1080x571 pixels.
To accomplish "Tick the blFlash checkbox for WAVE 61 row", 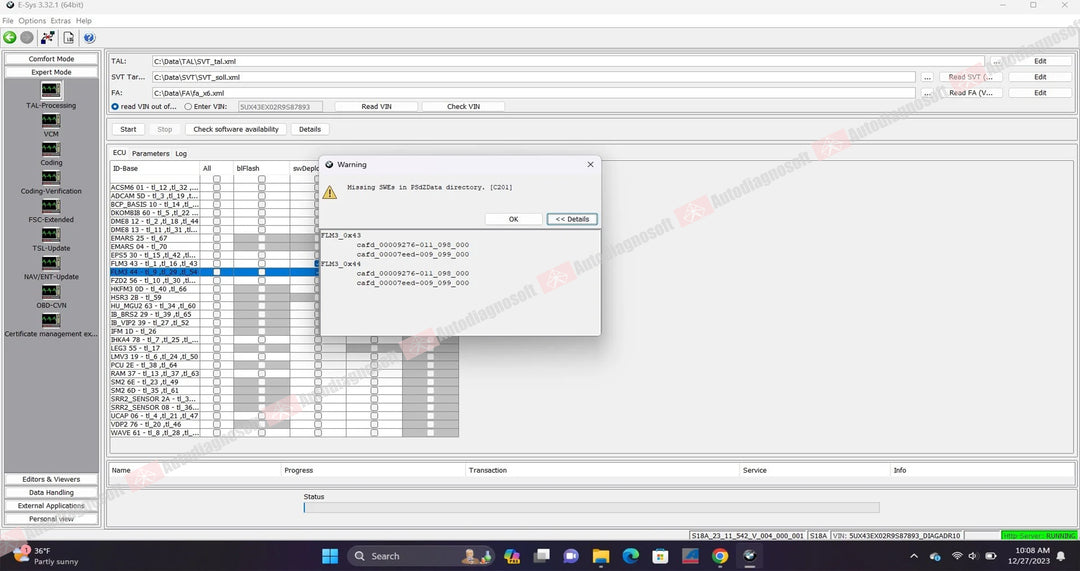I will [262, 433].
